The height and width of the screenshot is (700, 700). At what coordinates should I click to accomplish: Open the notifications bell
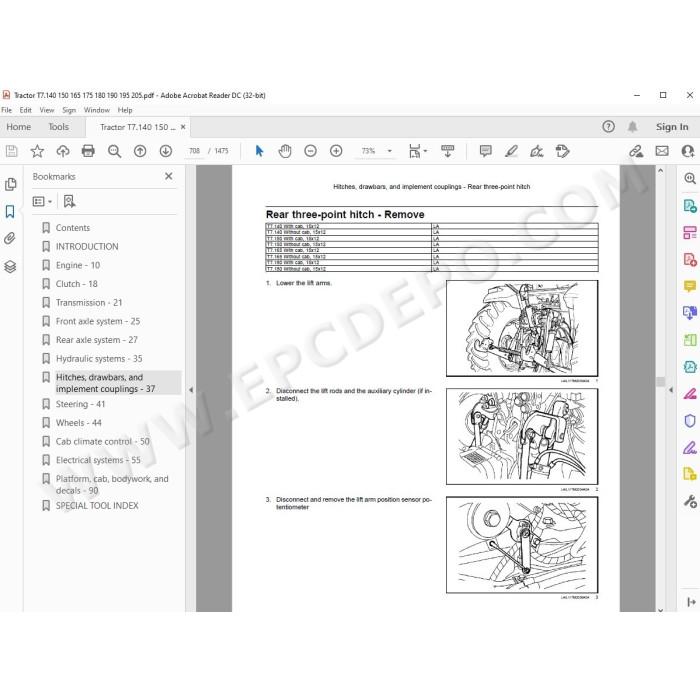pos(632,127)
